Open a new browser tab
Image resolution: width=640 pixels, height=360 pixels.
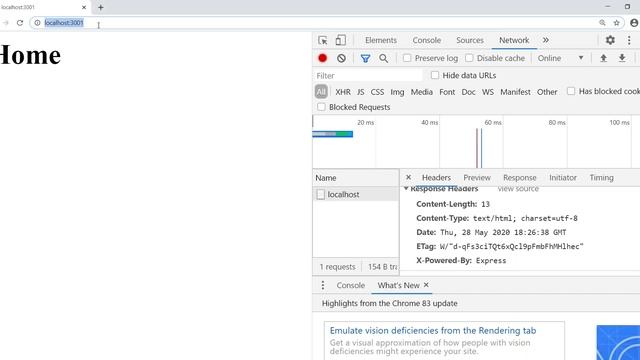[100, 7]
